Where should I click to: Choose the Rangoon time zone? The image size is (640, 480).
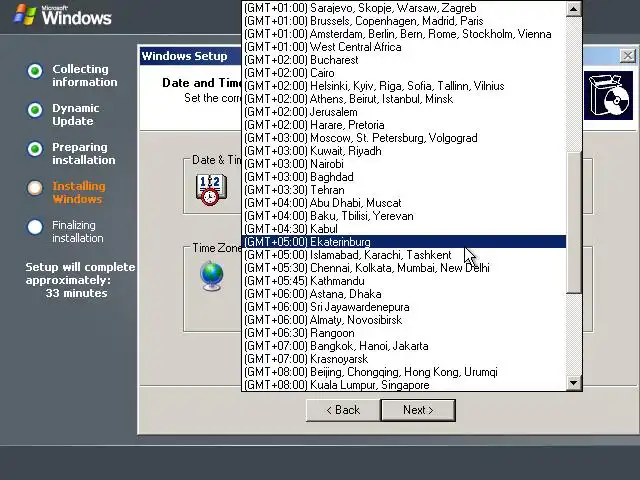coord(404,333)
